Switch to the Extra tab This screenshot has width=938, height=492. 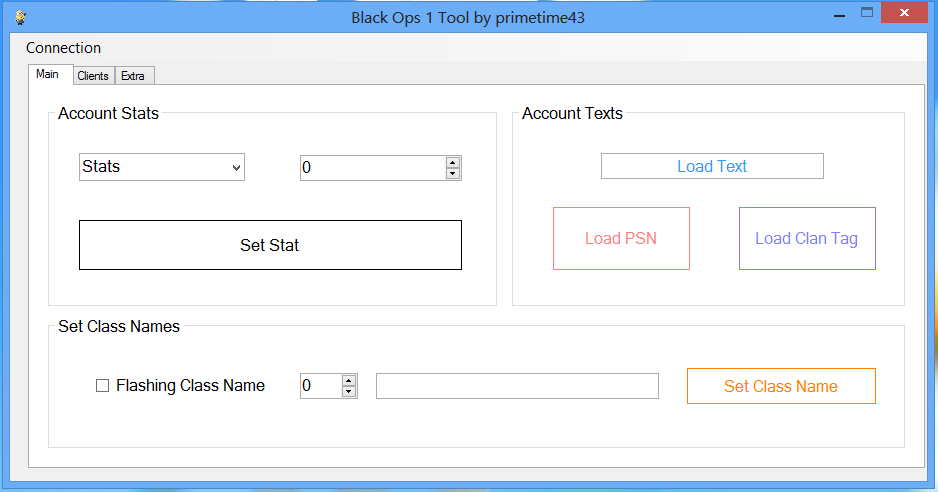click(x=133, y=75)
